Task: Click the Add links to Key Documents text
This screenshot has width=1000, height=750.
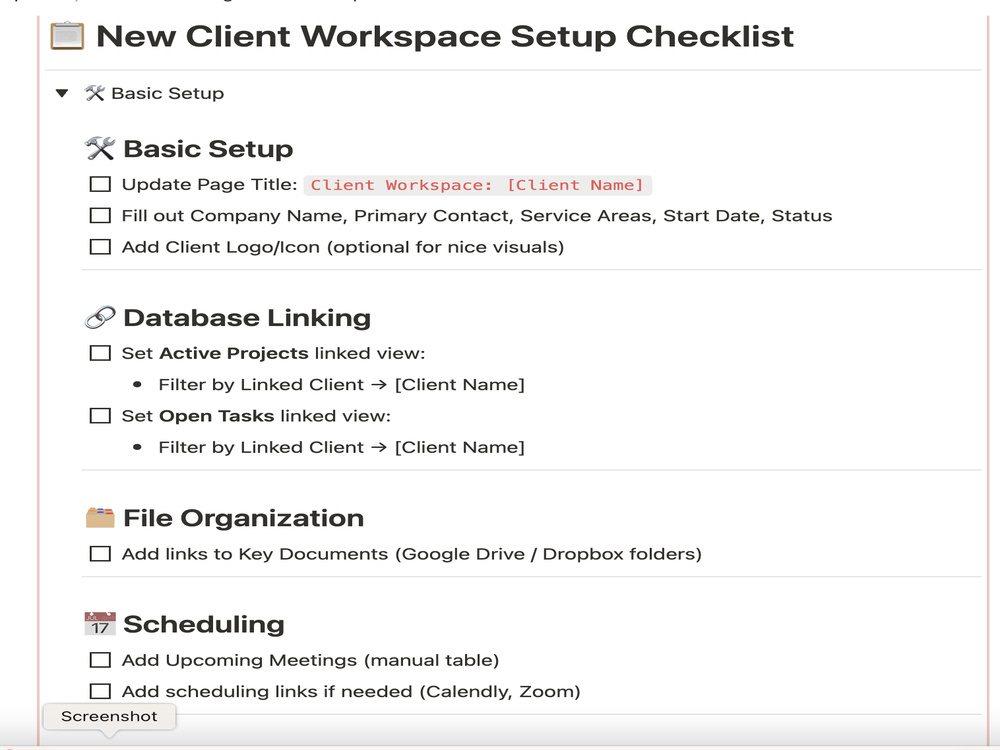Action: pos(411,554)
